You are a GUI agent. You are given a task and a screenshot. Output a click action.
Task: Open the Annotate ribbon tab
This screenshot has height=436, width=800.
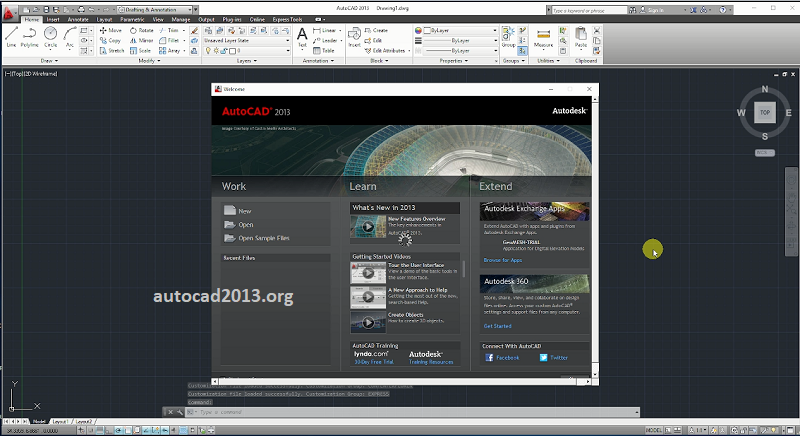[78, 19]
